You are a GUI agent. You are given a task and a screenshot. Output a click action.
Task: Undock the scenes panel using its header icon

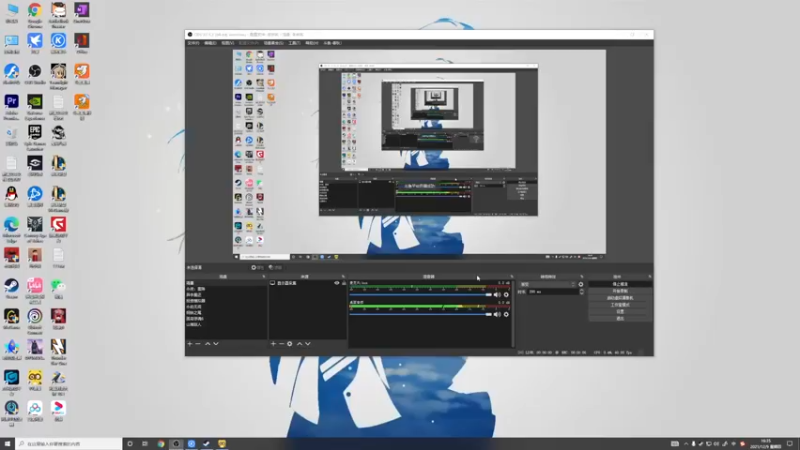(x=264, y=277)
